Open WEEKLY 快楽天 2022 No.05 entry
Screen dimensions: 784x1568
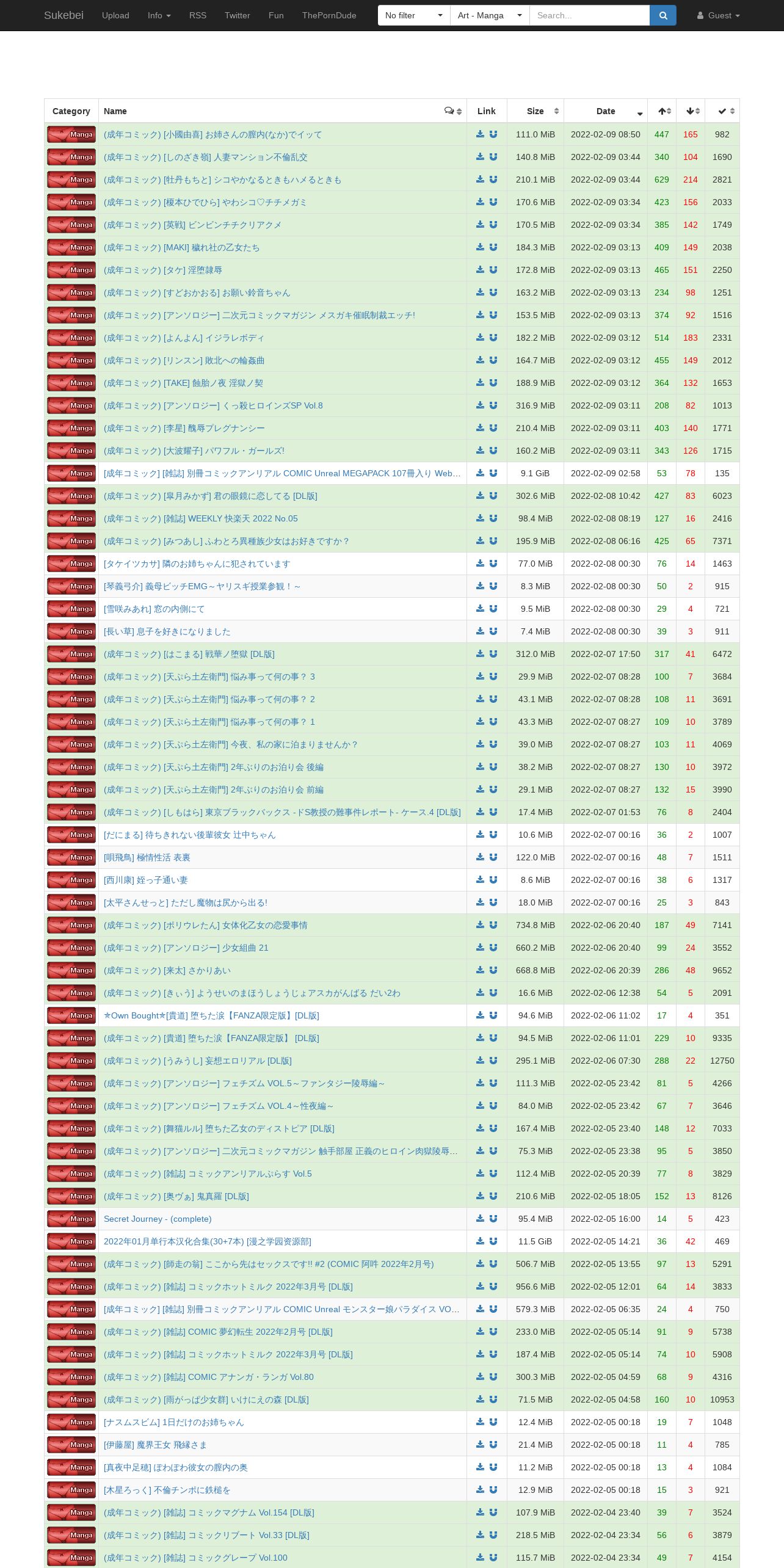click(201, 518)
